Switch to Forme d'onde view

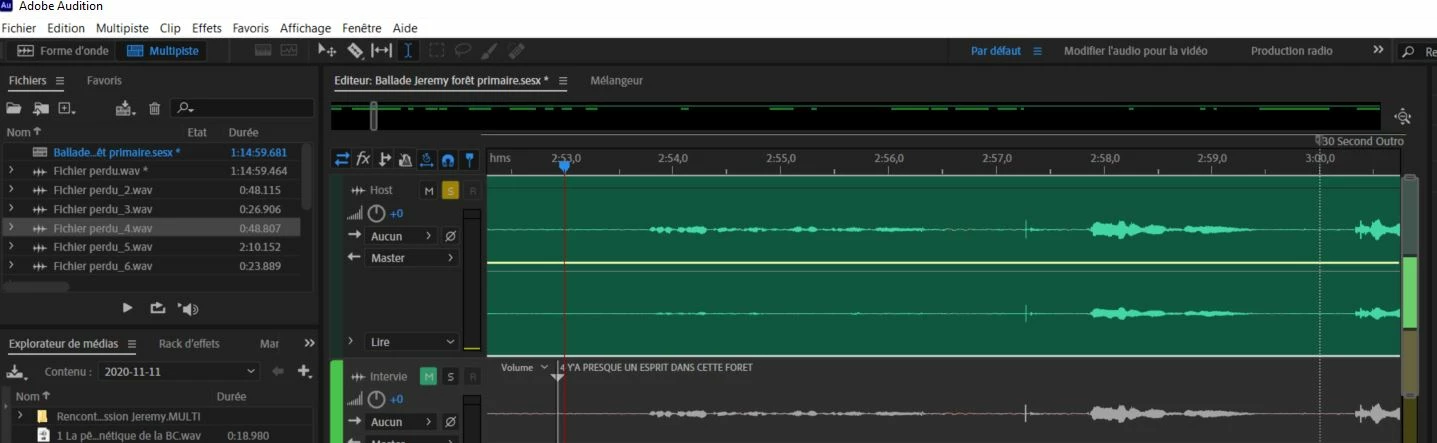point(61,51)
